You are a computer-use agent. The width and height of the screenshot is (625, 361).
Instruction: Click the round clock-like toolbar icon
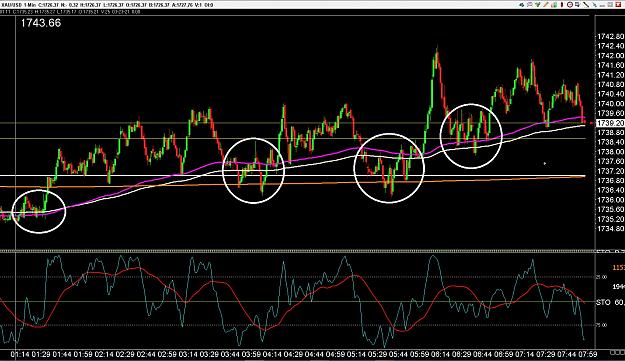click(x=570, y=5)
